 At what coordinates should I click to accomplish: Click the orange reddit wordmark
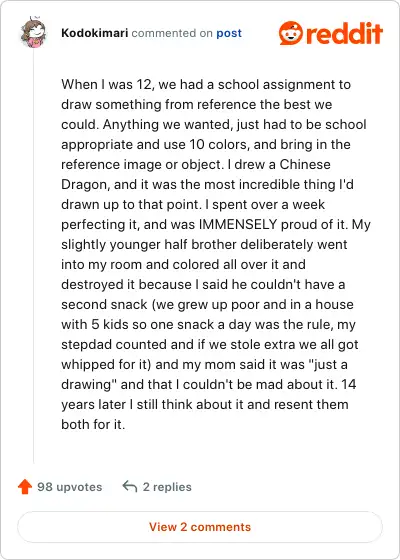coord(345,33)
